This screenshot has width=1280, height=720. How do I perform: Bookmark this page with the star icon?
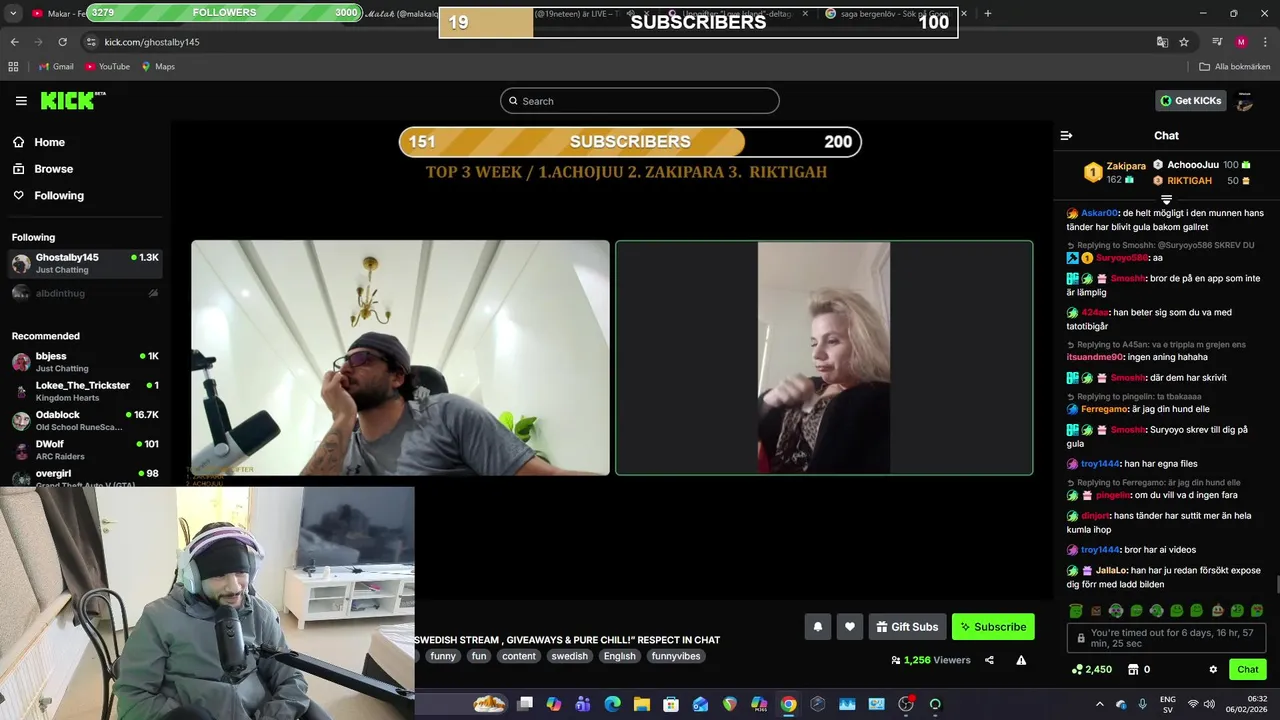coord(1184,42)
